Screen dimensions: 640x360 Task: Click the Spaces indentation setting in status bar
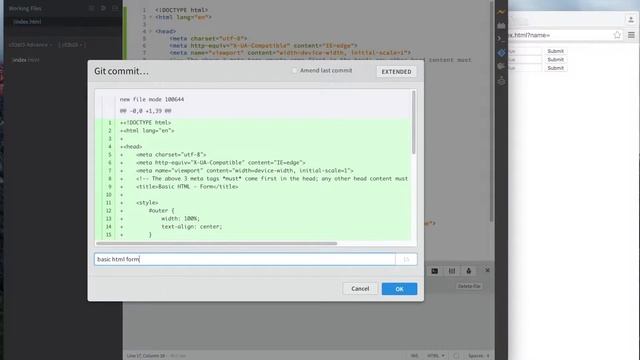coord(479,356)
